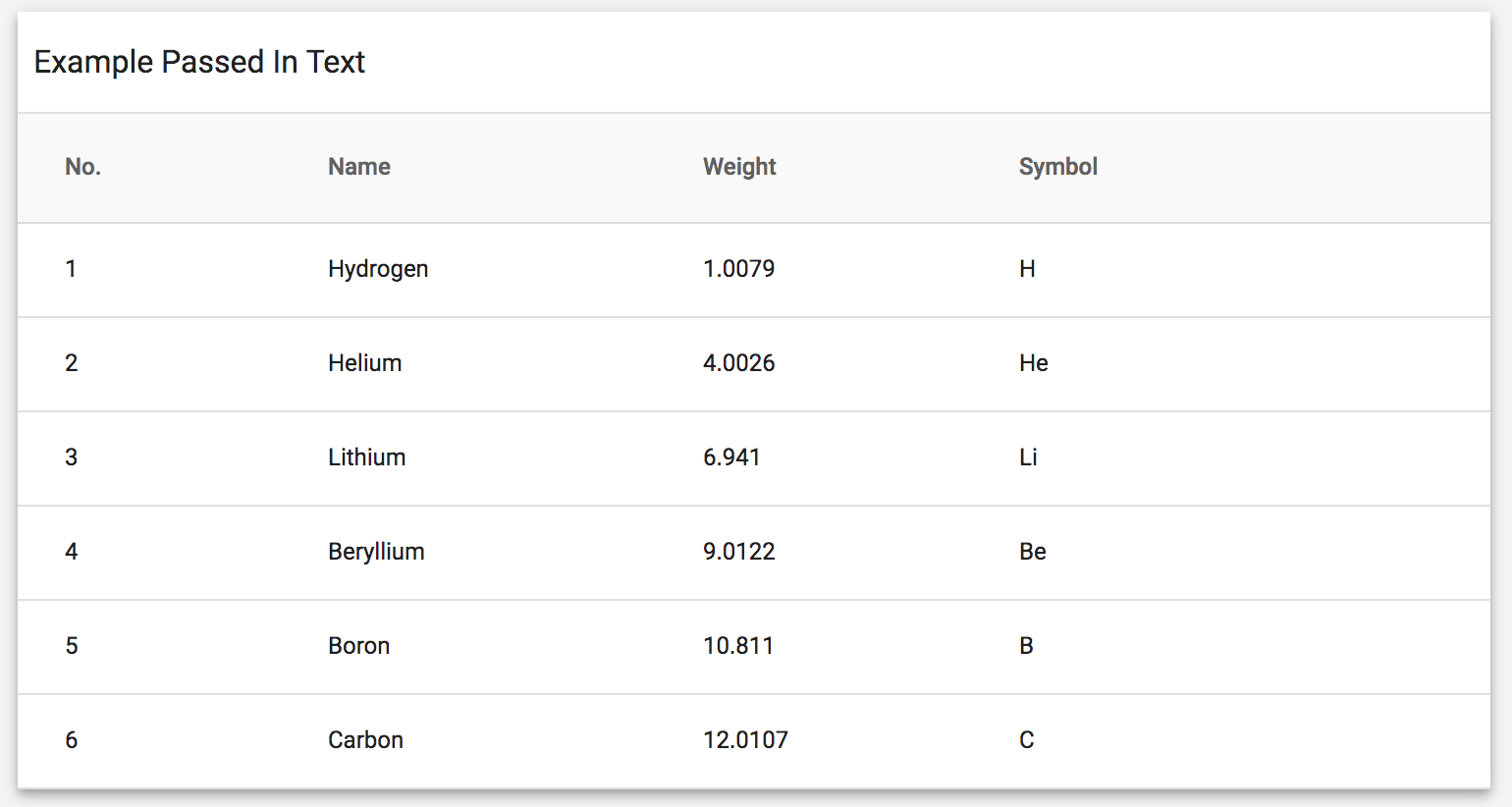
Task: Click the Name column header
Action: [359, 167]
